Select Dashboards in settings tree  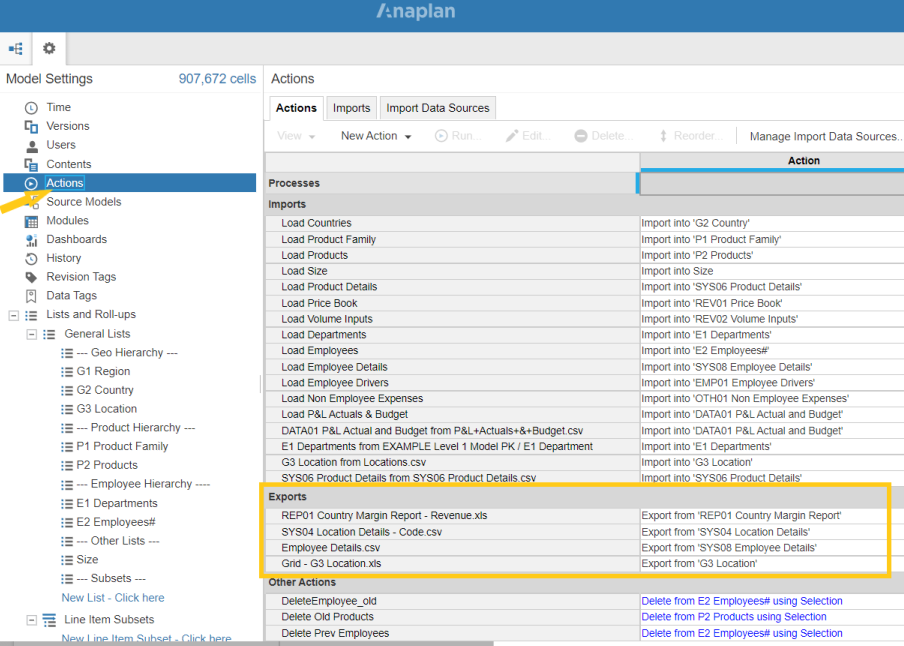coord(77,239)
